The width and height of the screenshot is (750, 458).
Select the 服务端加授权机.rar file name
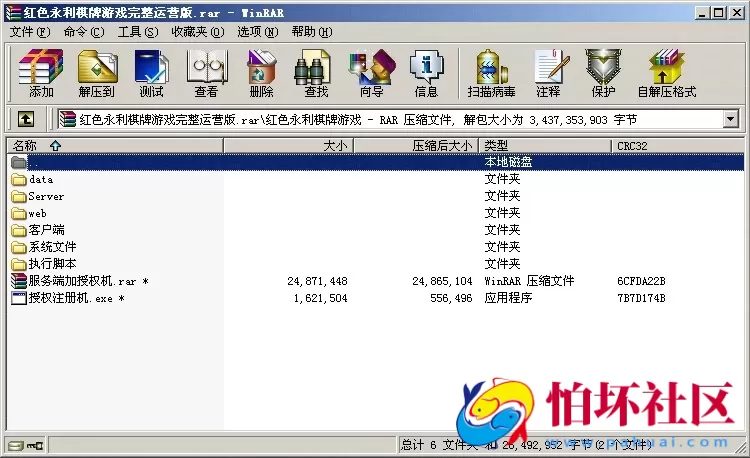click(x=88, y=281)
